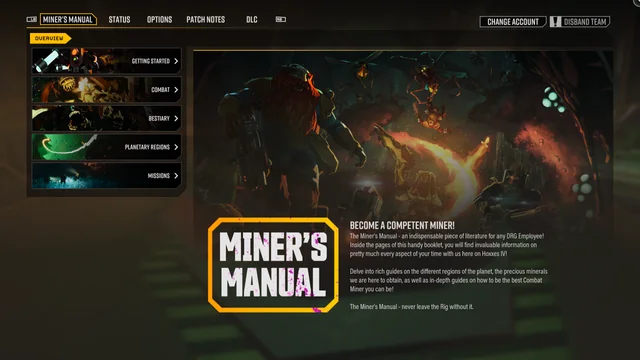This screenshot has width=640, height=360.
Task: Open the Combat section
Action: tap(107, 89)
